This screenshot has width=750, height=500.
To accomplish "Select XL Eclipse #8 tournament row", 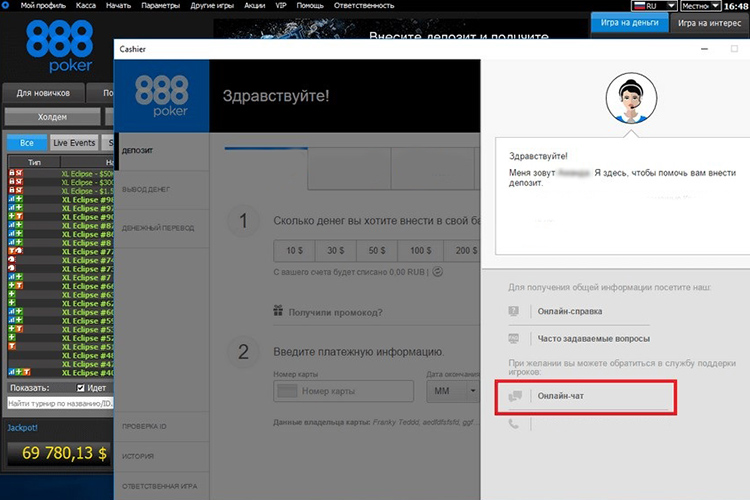I will (x=60, y=243).
